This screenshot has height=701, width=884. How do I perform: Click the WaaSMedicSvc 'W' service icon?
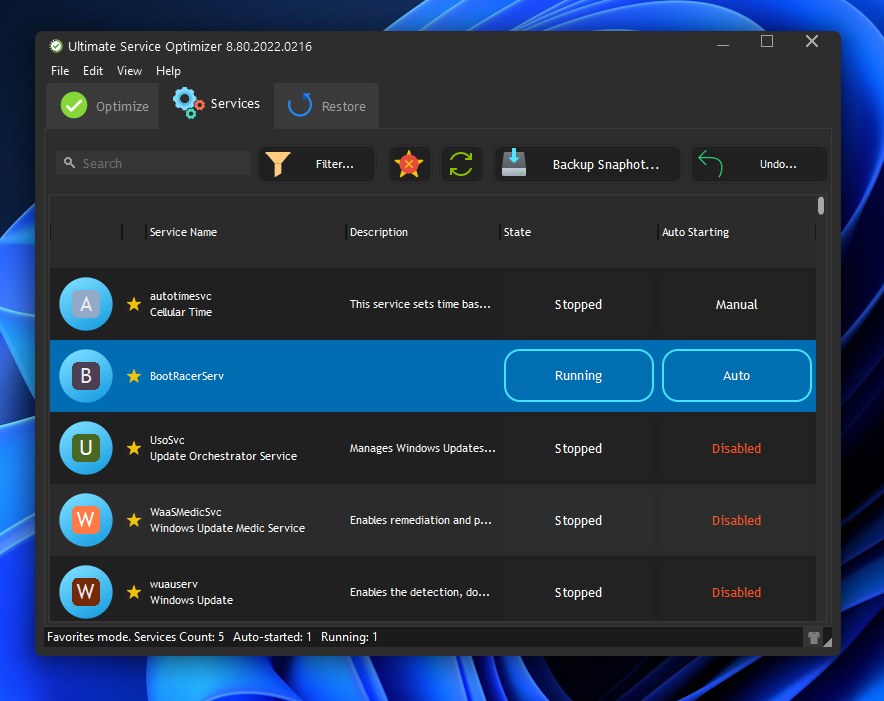[x=86, y=520]
